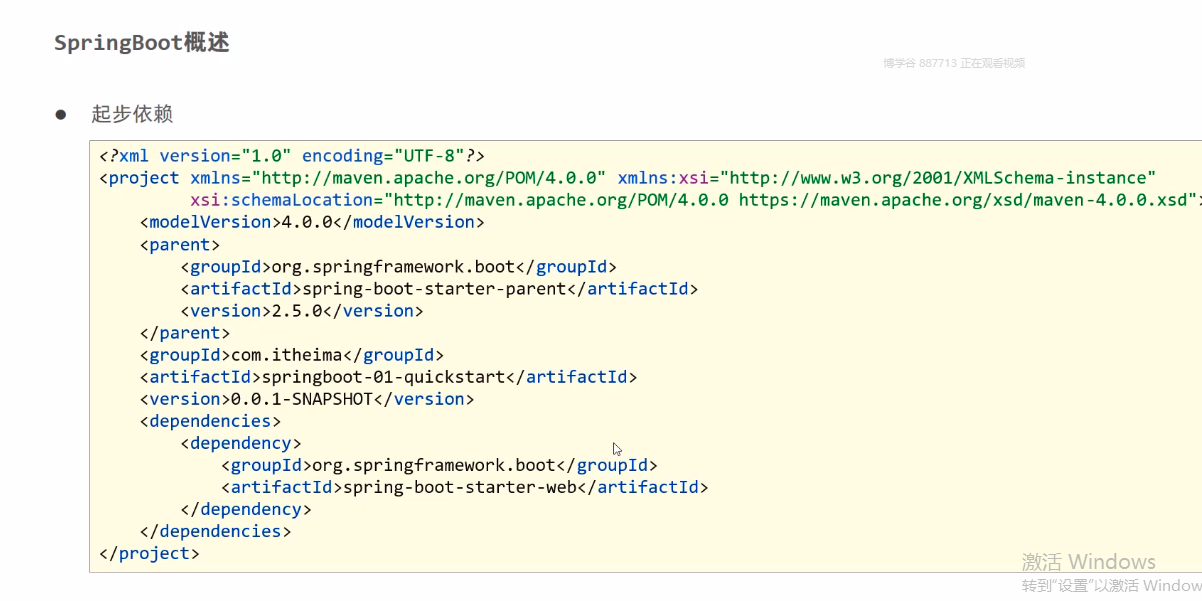Open the w3.org XMLSchema-instance URL
The width and height of the screenshot is (1202, 601).
pyautogui.click(x=938, y=178)
